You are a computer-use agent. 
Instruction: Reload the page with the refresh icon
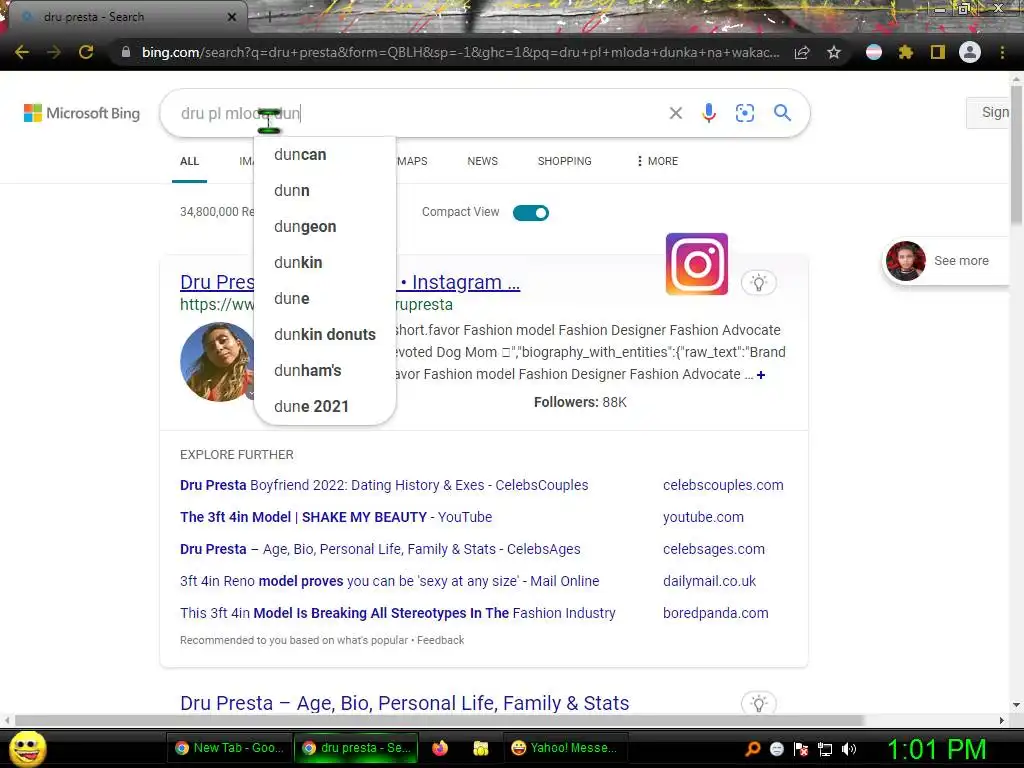click(86, 52)
